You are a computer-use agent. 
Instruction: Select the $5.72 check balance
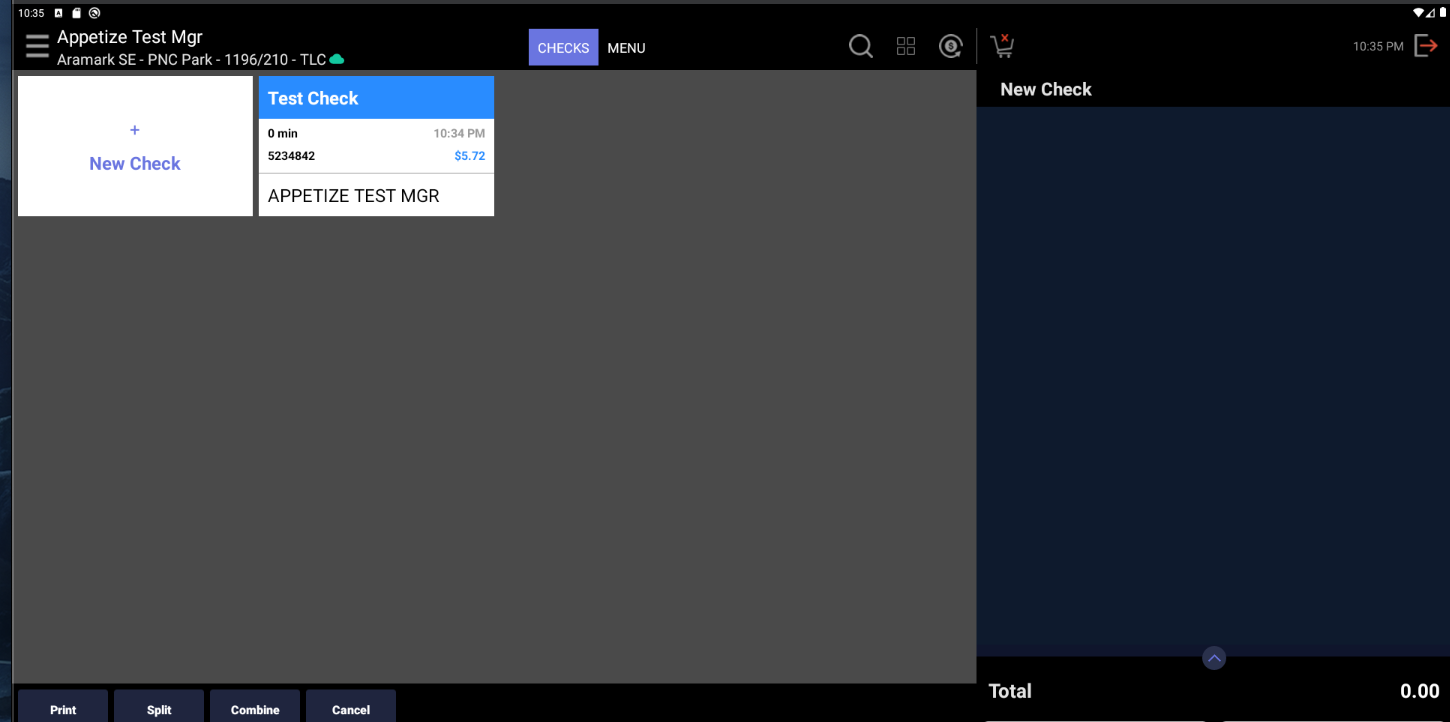click(470, 156)
